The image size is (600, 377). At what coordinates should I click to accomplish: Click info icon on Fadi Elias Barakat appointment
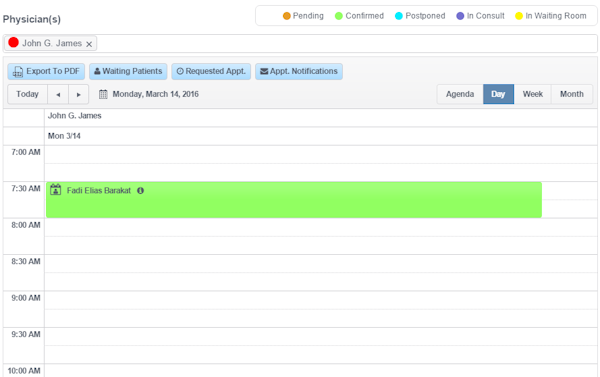140,191
